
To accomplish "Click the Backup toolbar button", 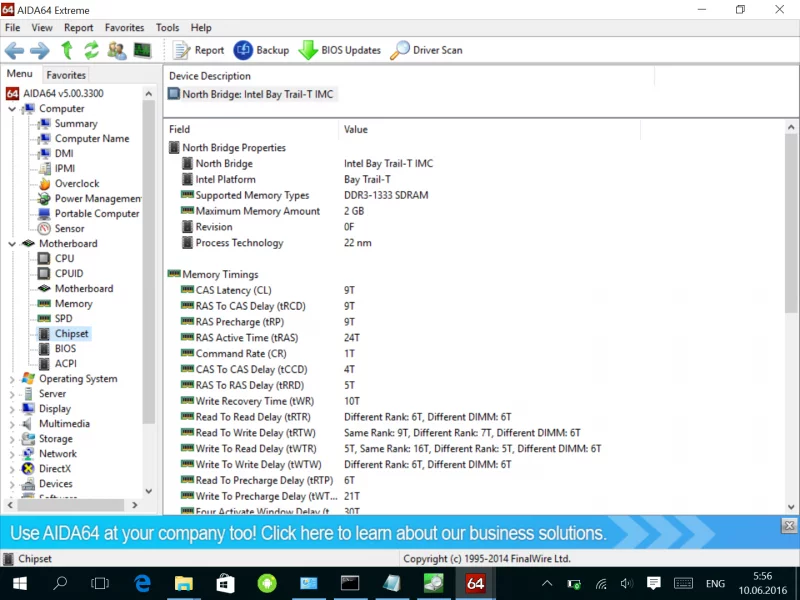I will (261, 51).
